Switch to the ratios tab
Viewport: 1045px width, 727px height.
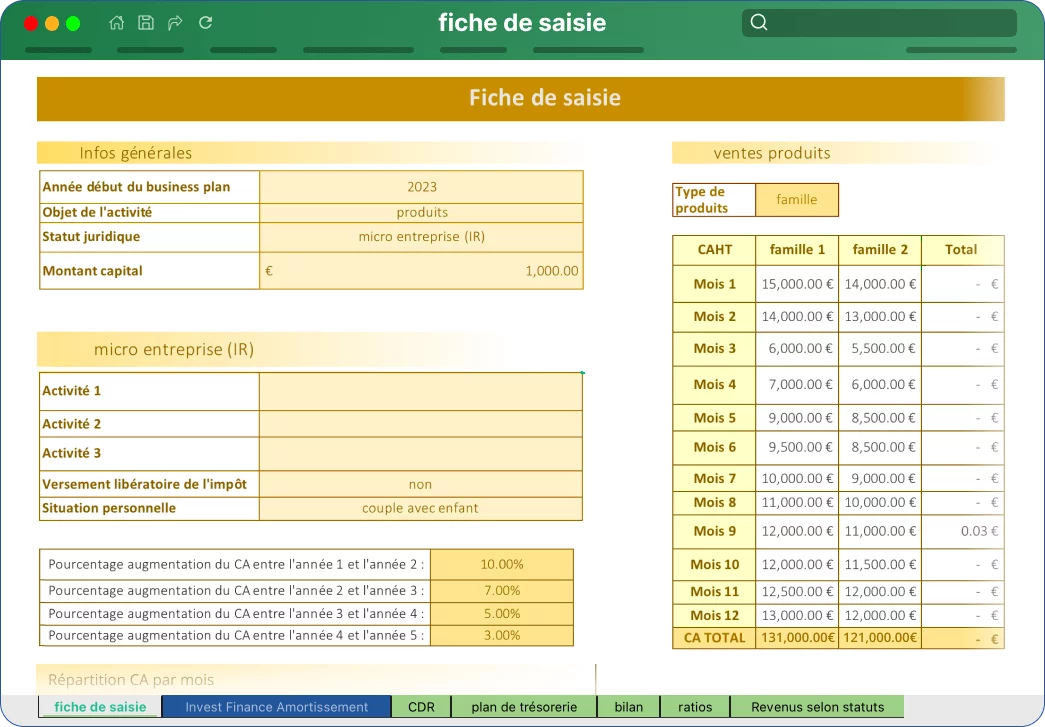(x=695, y=707)
